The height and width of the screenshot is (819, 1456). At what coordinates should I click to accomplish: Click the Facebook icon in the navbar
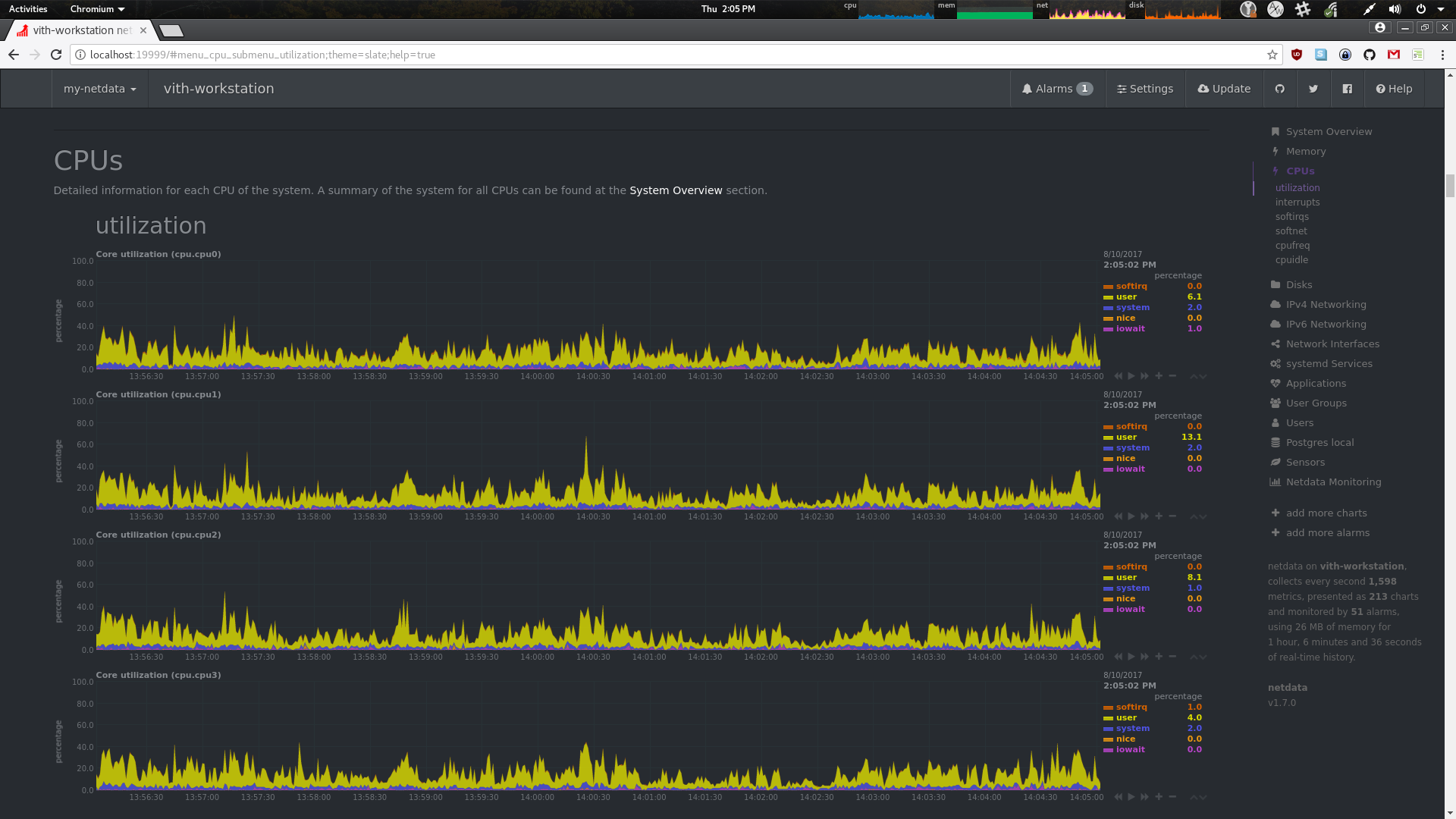1348,89
